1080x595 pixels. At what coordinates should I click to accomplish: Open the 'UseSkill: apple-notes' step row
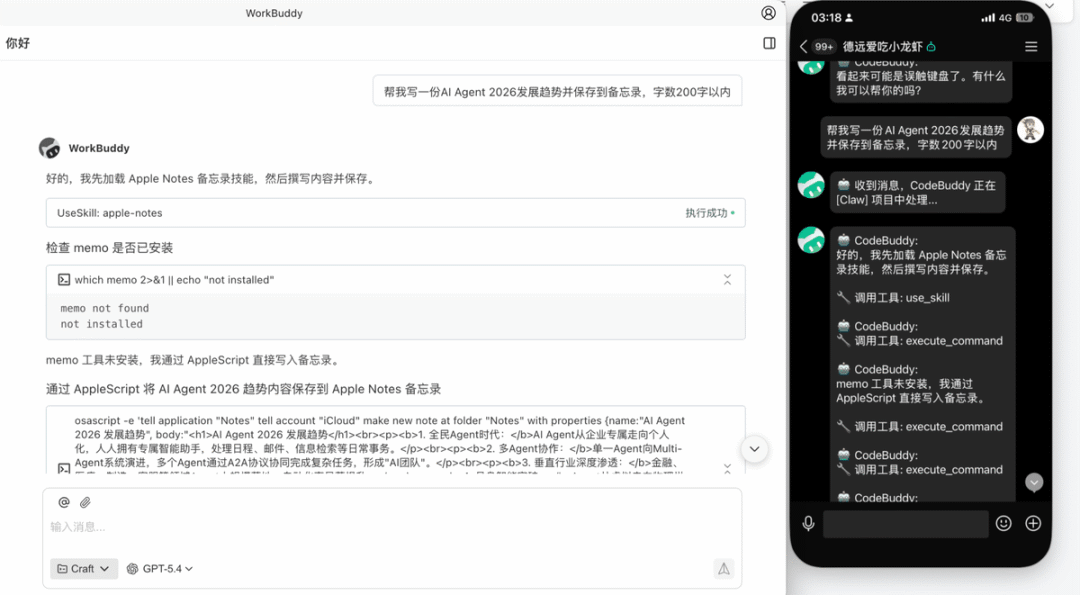point(395,213)
